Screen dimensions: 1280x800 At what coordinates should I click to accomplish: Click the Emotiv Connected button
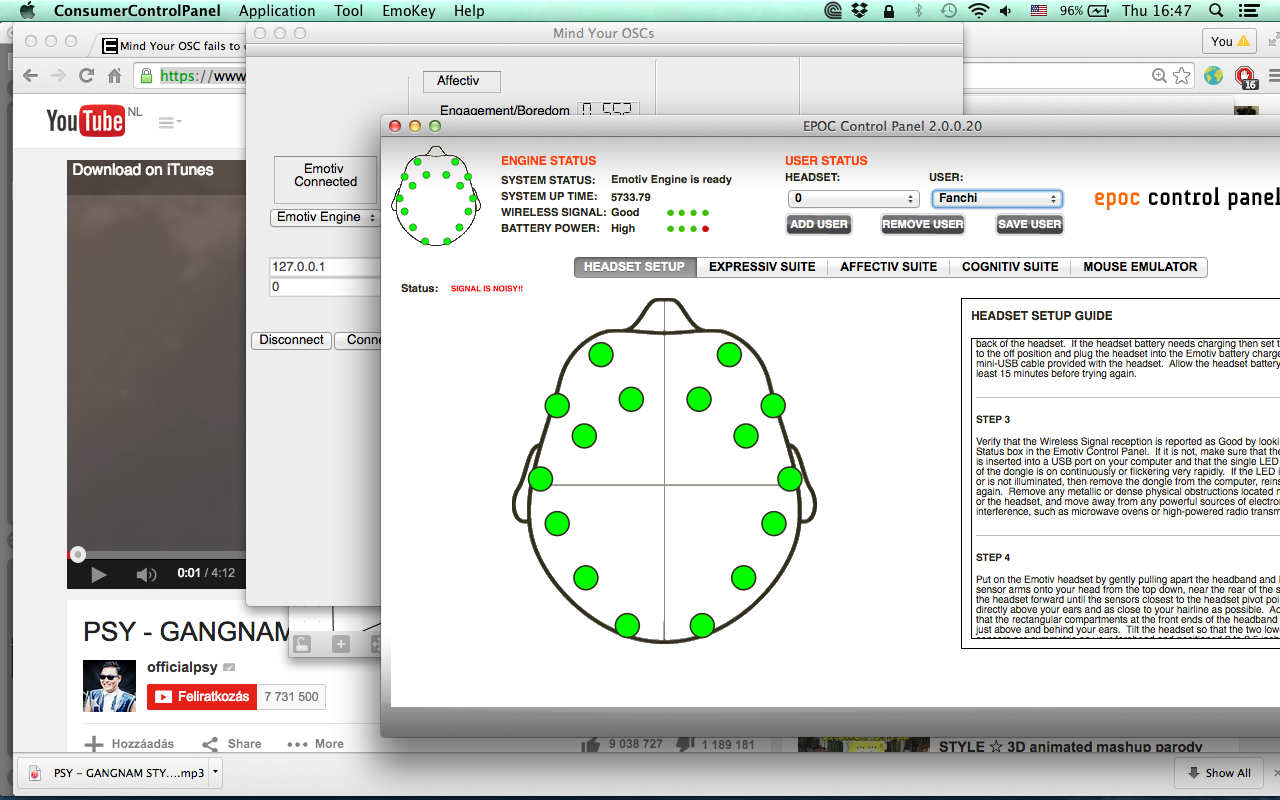(x=325, y=180)
